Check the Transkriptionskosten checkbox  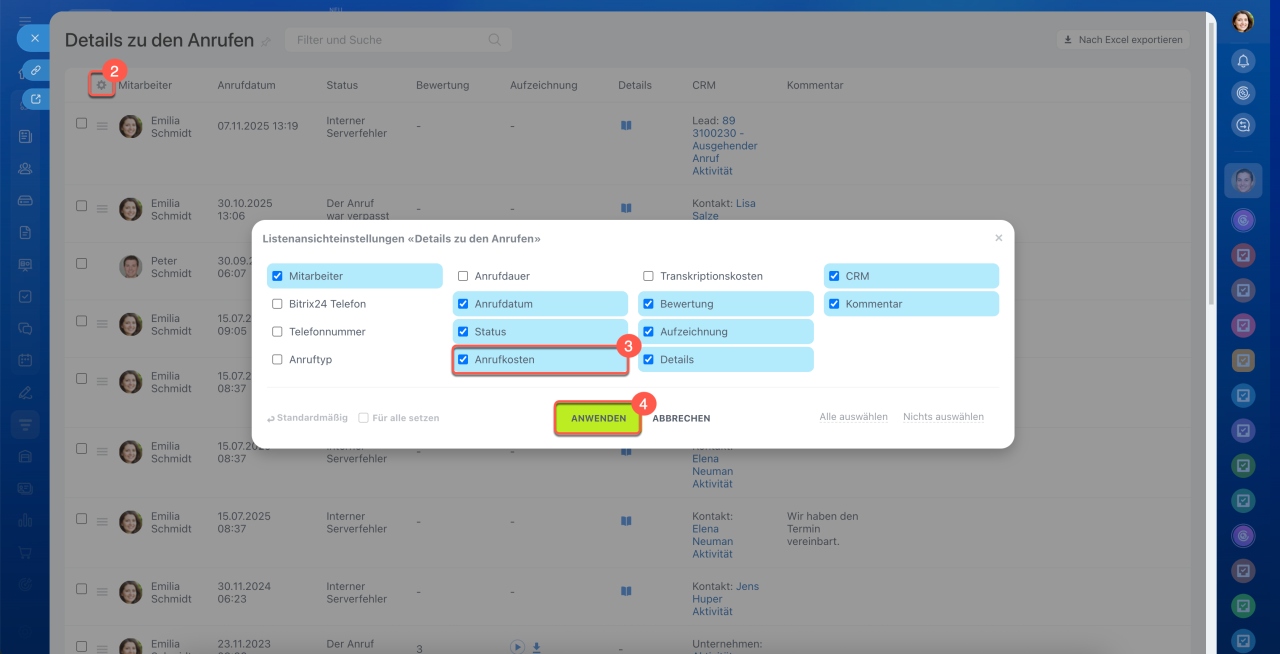tap(649, 276)
